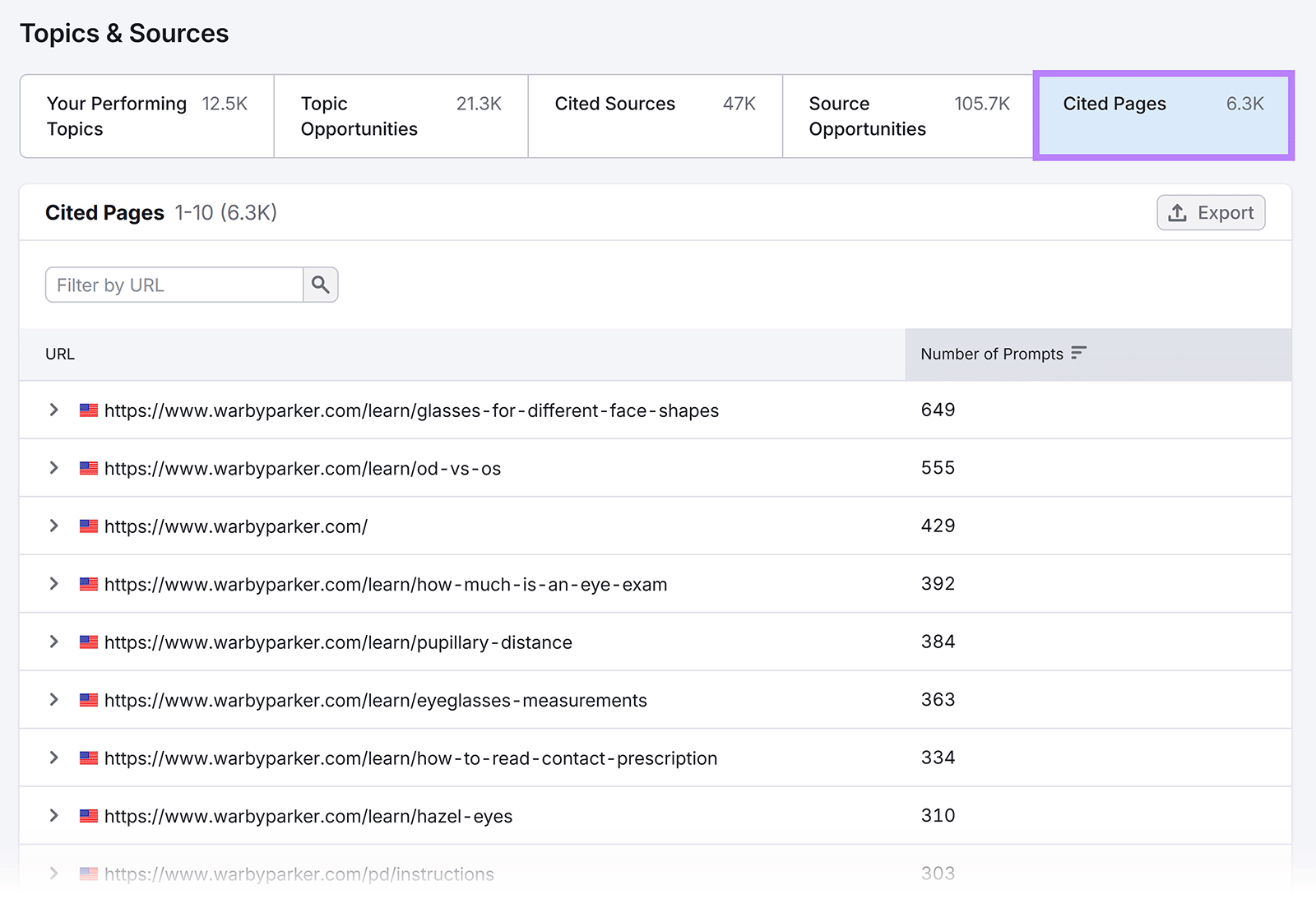
Task: Click the Topics & Sources heading
Action: pyautogui.click(x=124, y=34)
